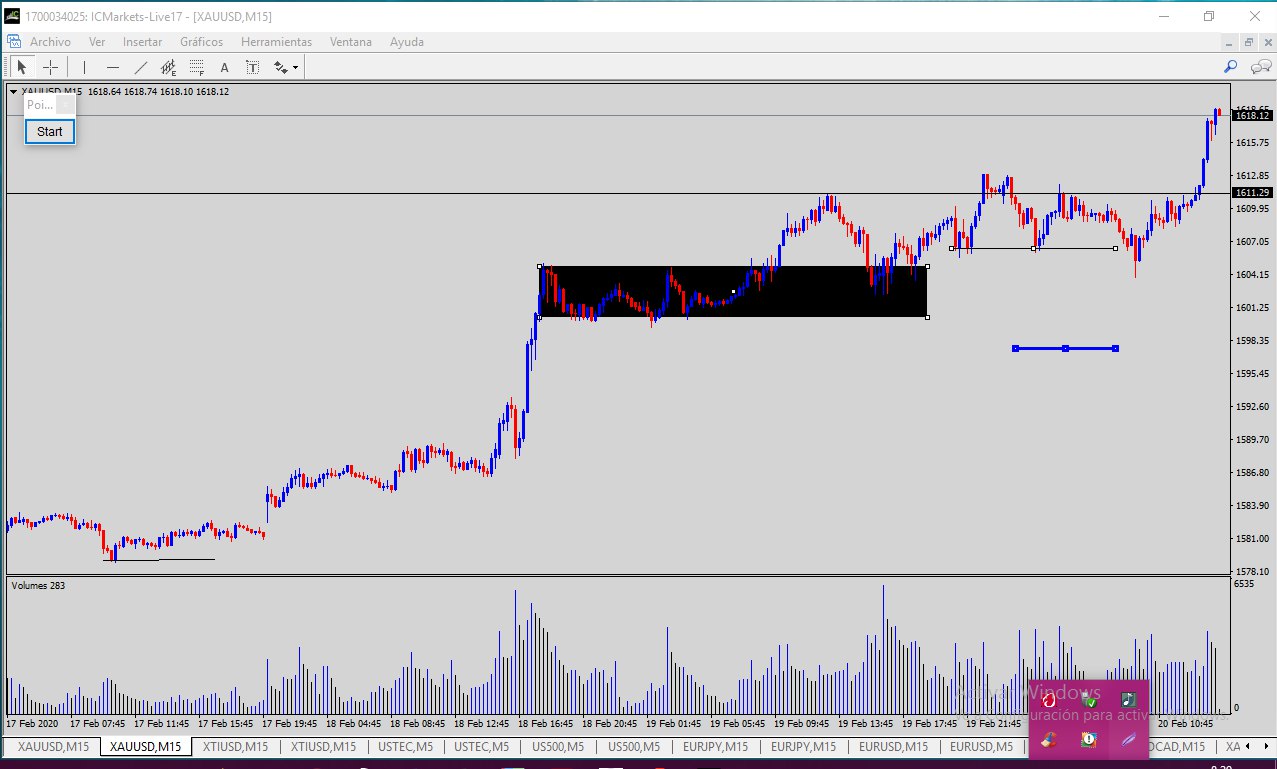Open the Ventana menu

[351, 42]
